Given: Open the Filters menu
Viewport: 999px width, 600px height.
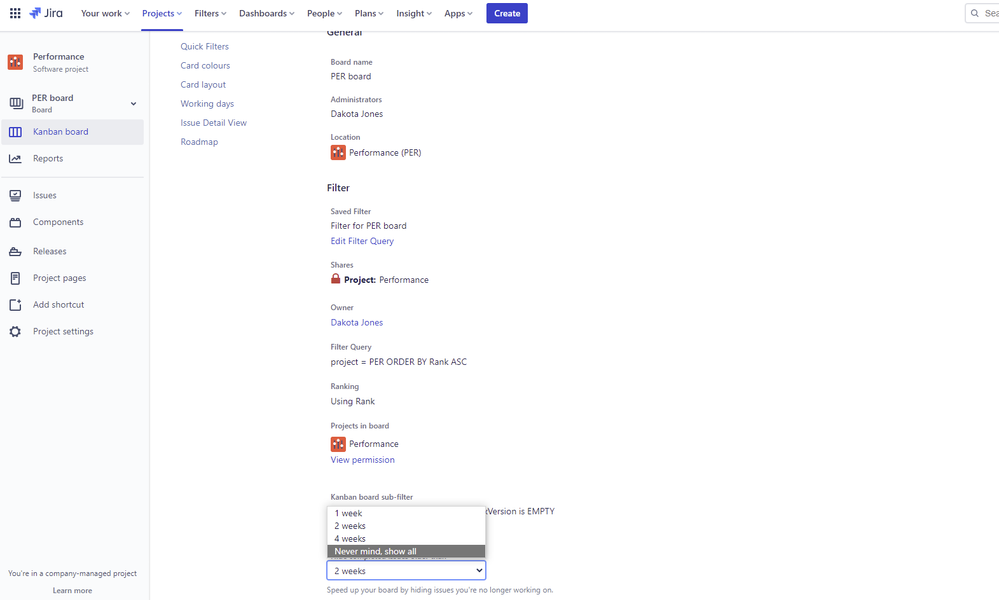Looking at the screenshot, I should coord(210,13).
